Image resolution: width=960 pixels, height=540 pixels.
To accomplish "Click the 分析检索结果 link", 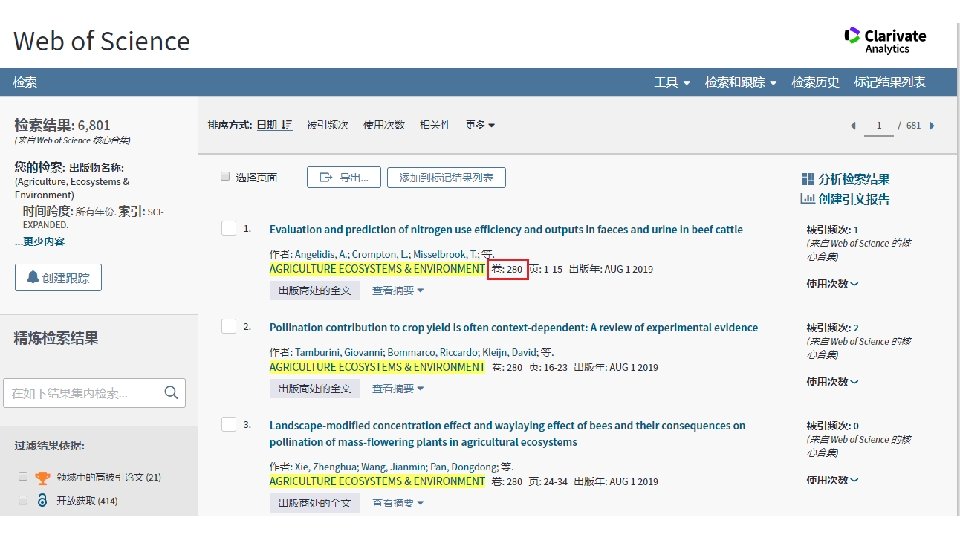I will [x=853, y=179].
